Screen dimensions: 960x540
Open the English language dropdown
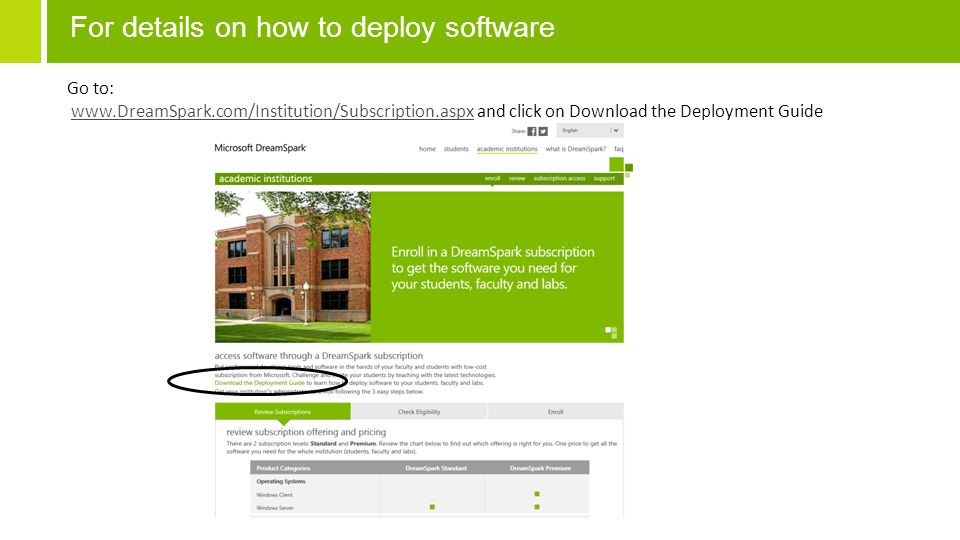point(590,130)
